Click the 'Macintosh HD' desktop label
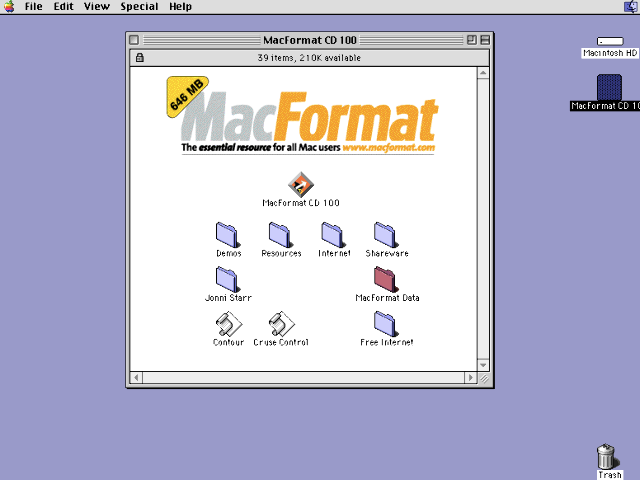Viewport: 640px width, 480px height. tap(610, 53)
